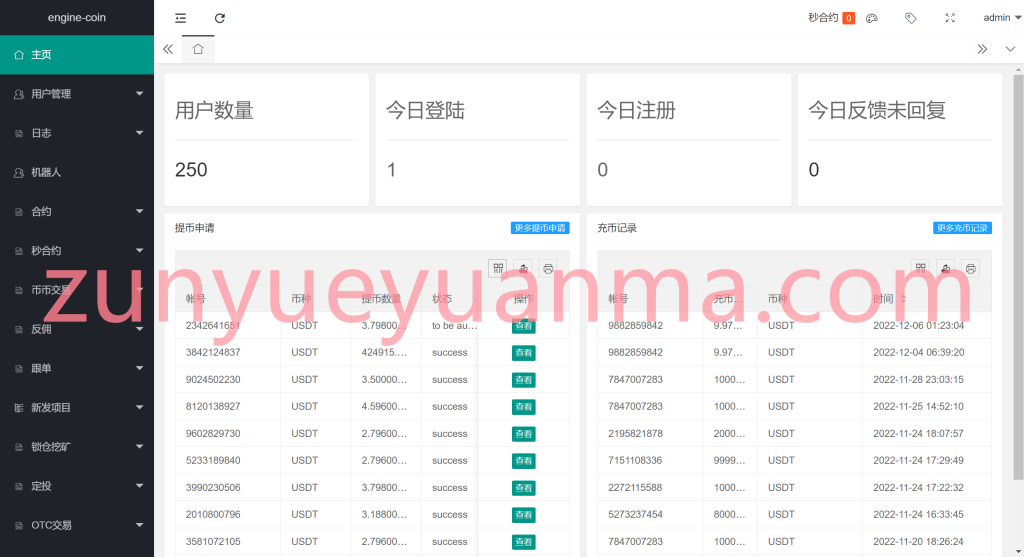Refresh the page using the reload icon
The width and height of the screenshot is (1024, 557).
[220, 18]
